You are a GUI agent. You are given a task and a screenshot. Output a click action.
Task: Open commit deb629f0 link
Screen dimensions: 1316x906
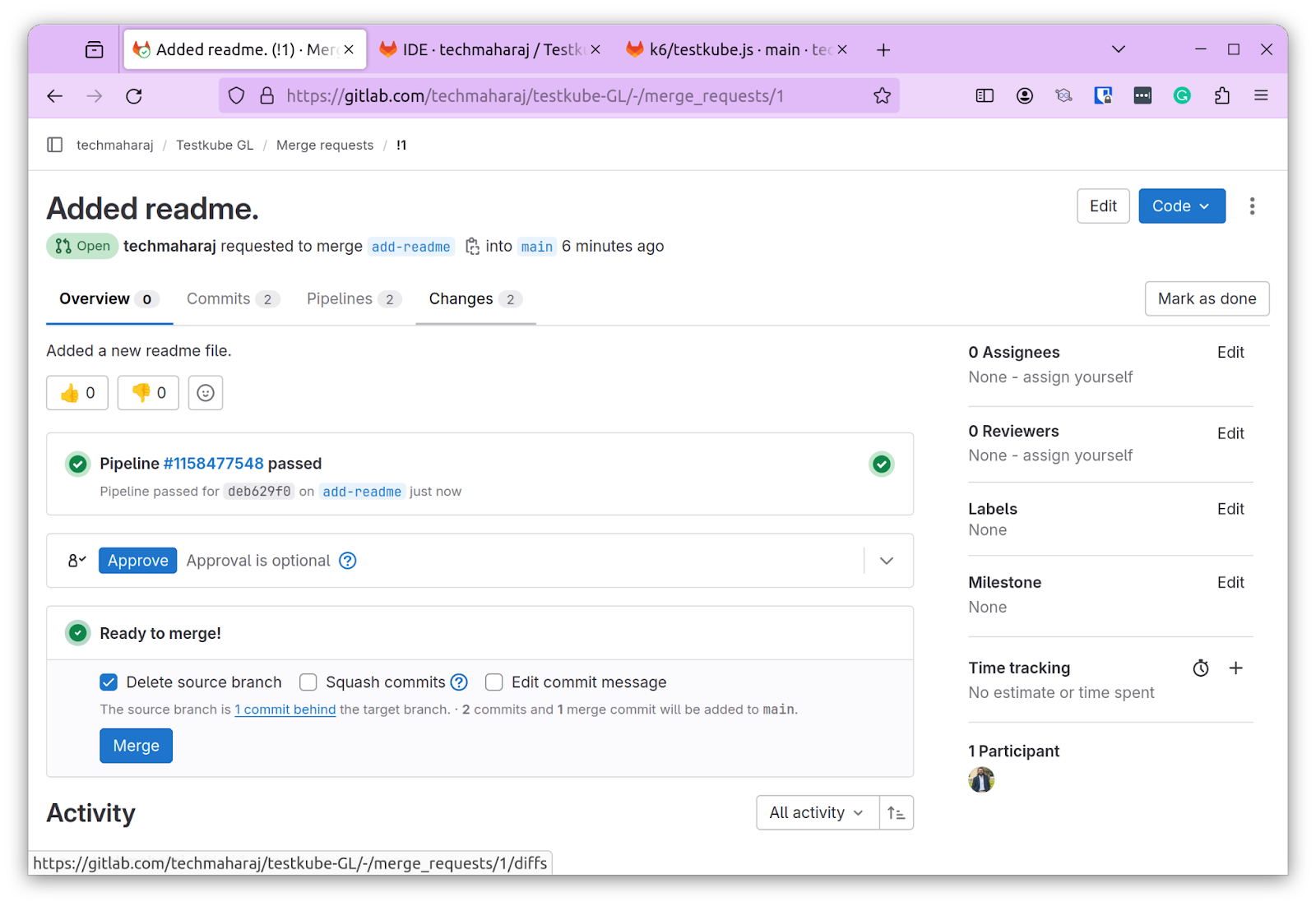point(259,492)
